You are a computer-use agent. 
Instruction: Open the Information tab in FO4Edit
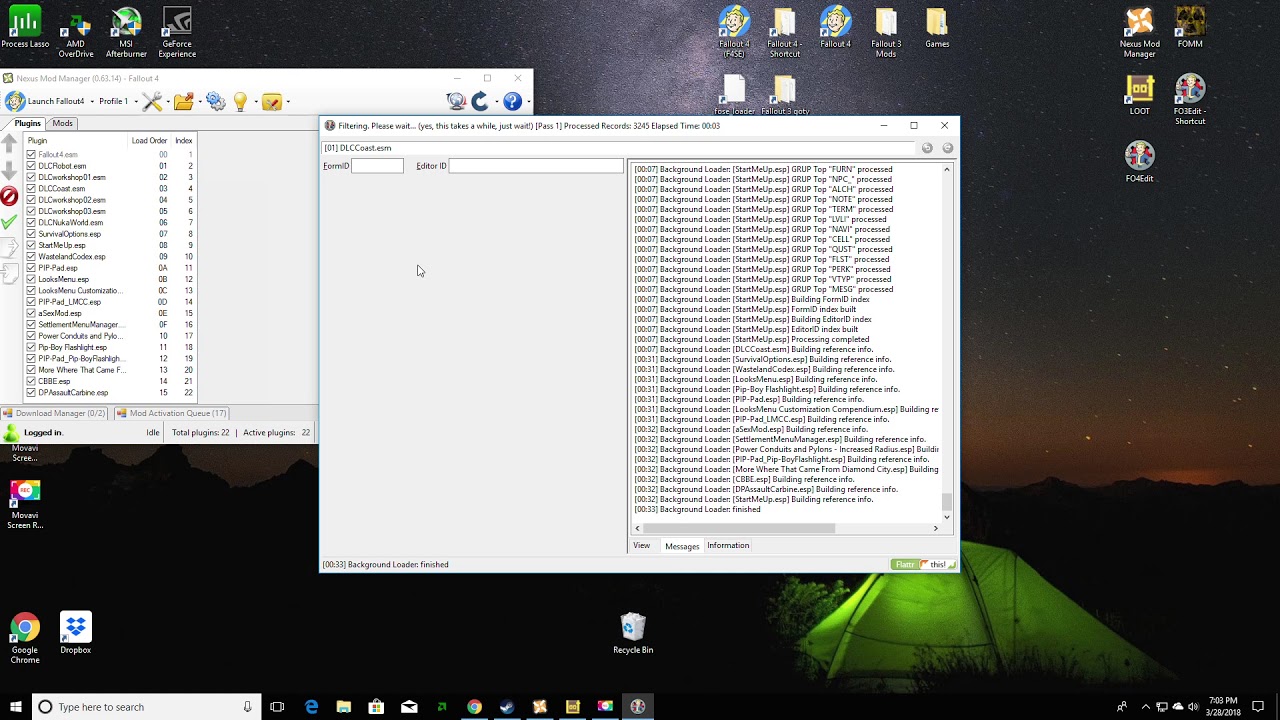coord(728,546)
